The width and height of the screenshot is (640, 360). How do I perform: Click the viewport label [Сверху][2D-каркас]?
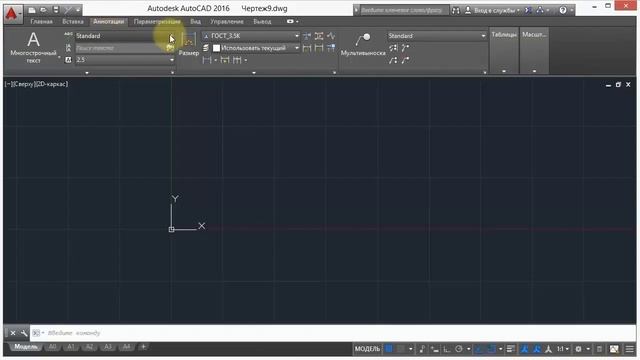(x=36, y=84)
